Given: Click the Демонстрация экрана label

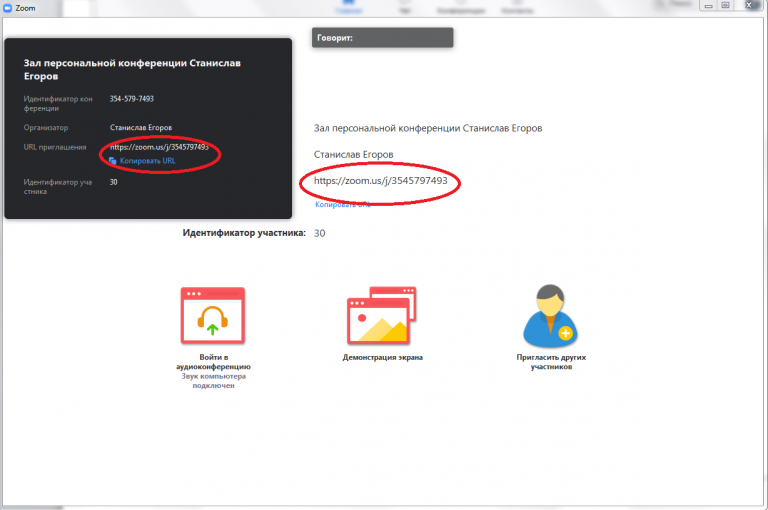Looking at the screenshot, I should [x=383, y=357].
